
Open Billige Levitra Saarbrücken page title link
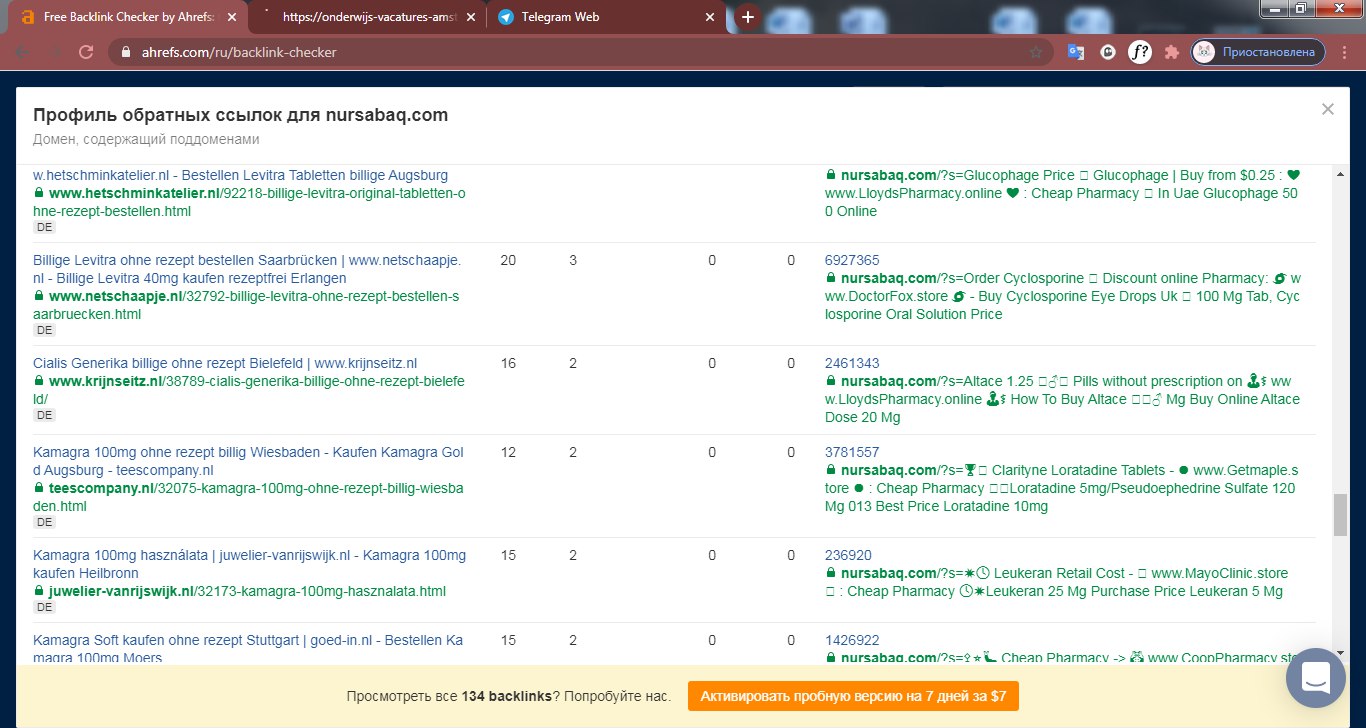click(247, 269)
